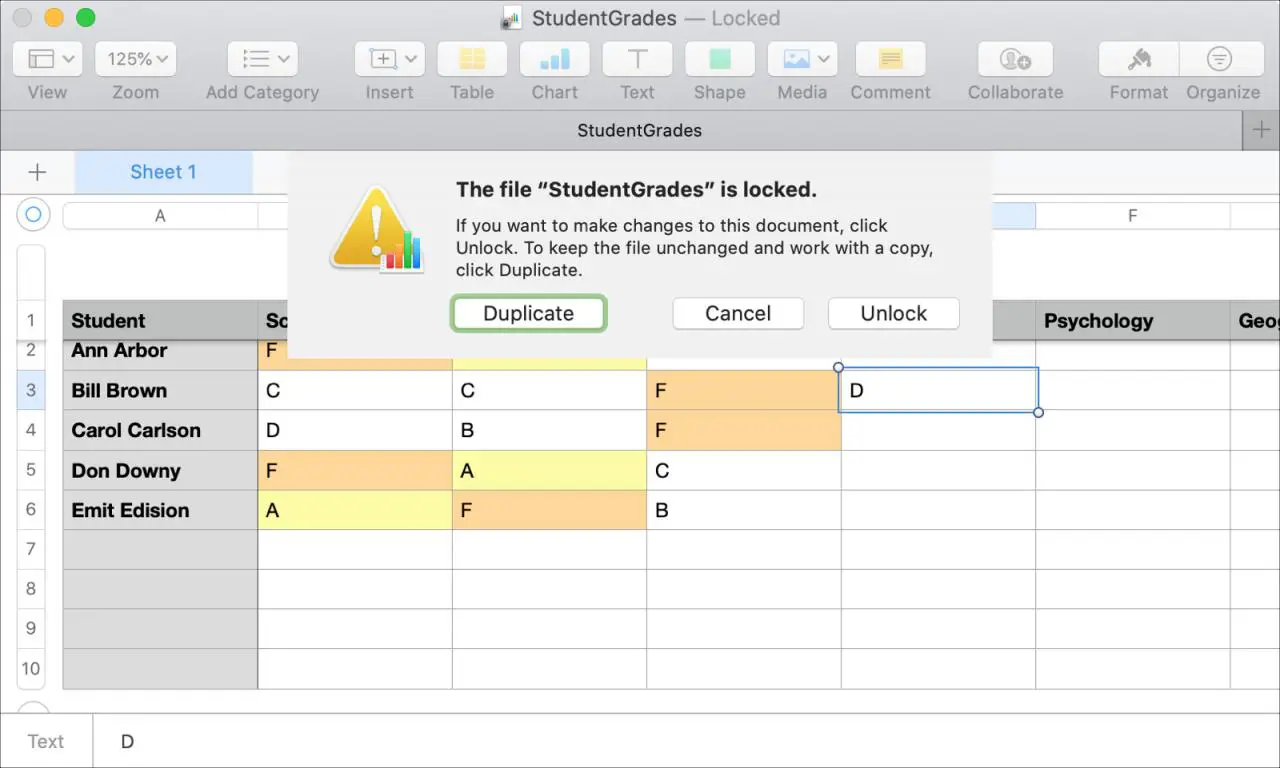Click the Collaborate icon
This screenshot has height=768, width=1280.
pos(1014,60)
